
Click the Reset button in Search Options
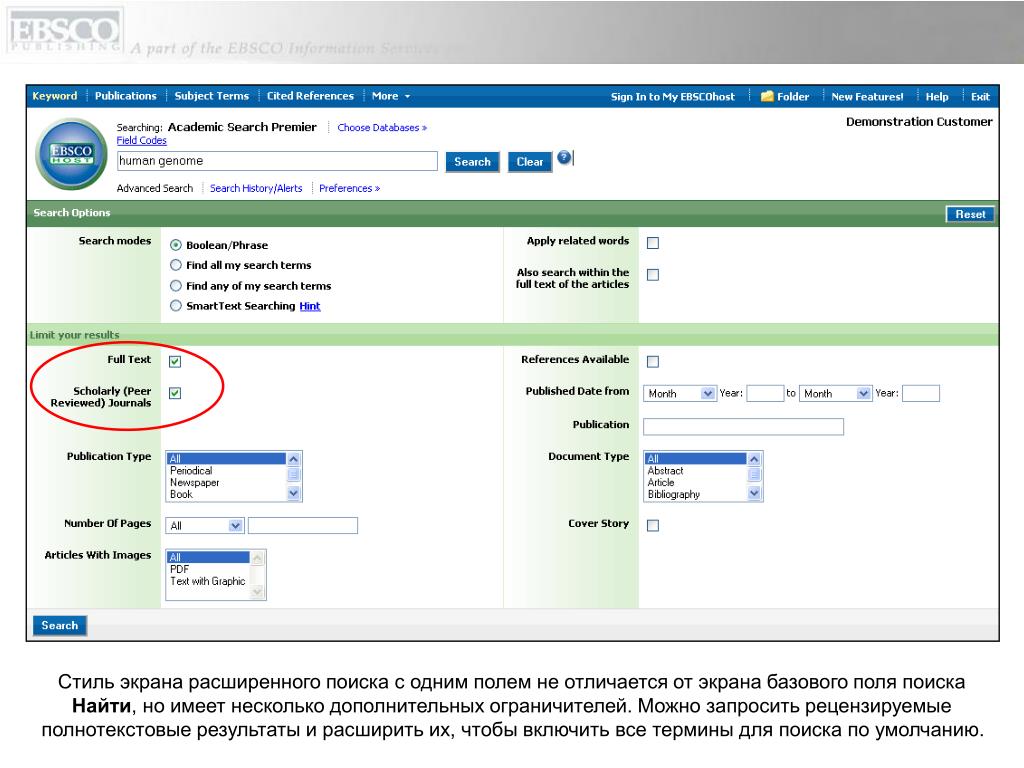tap(970, 214)
